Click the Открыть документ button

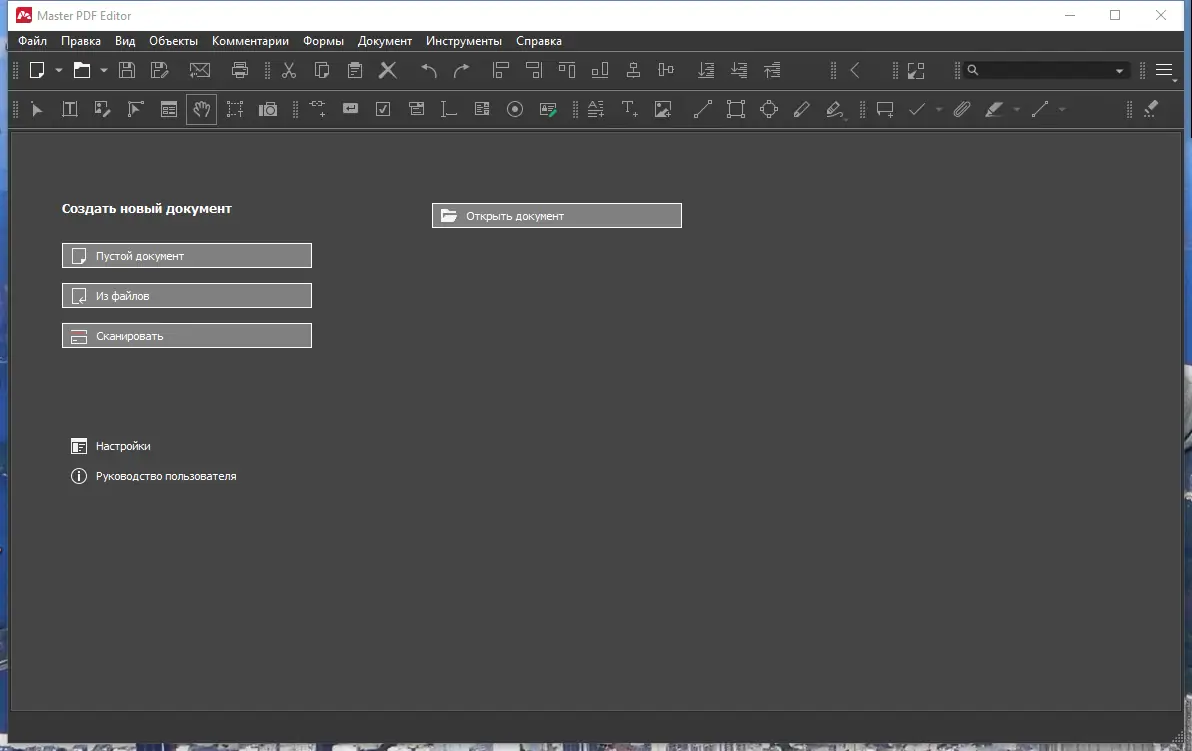click(556, 215)
